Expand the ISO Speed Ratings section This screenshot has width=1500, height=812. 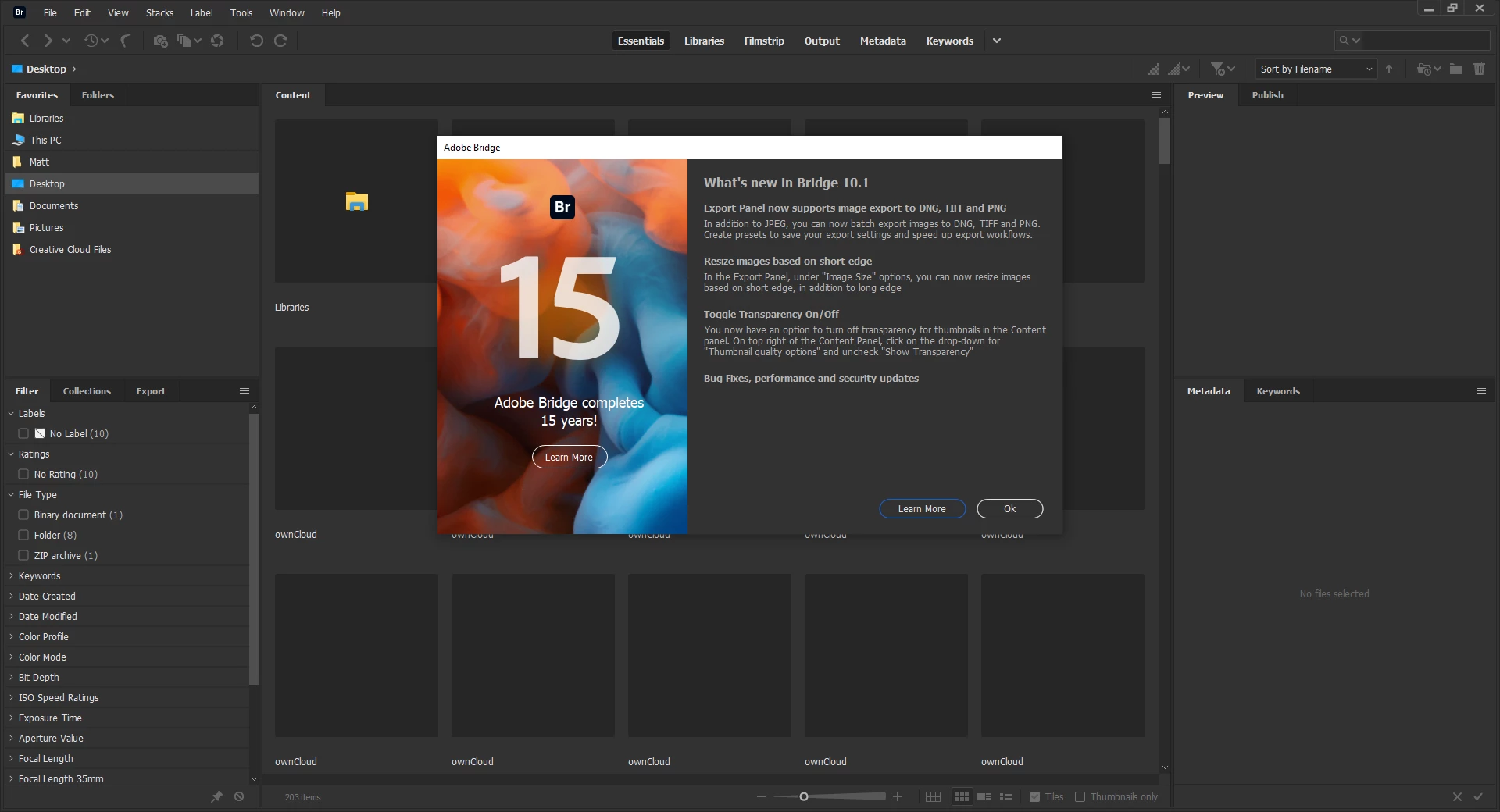(x=11, y=697)
